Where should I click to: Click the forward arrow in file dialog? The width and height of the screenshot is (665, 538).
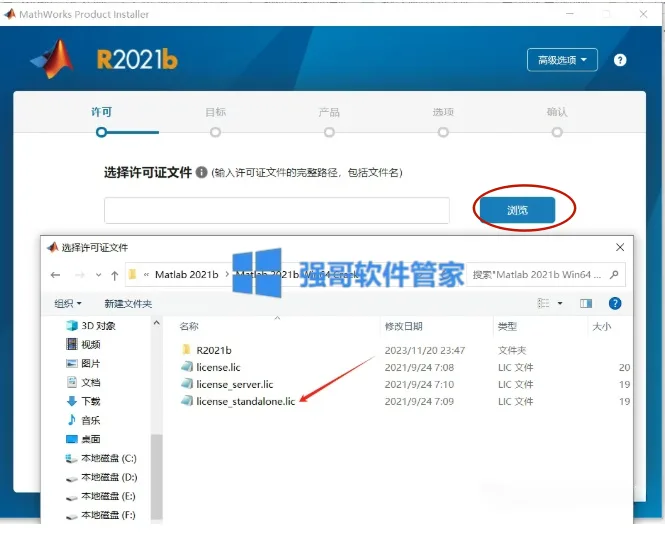[x=79, y=275]
